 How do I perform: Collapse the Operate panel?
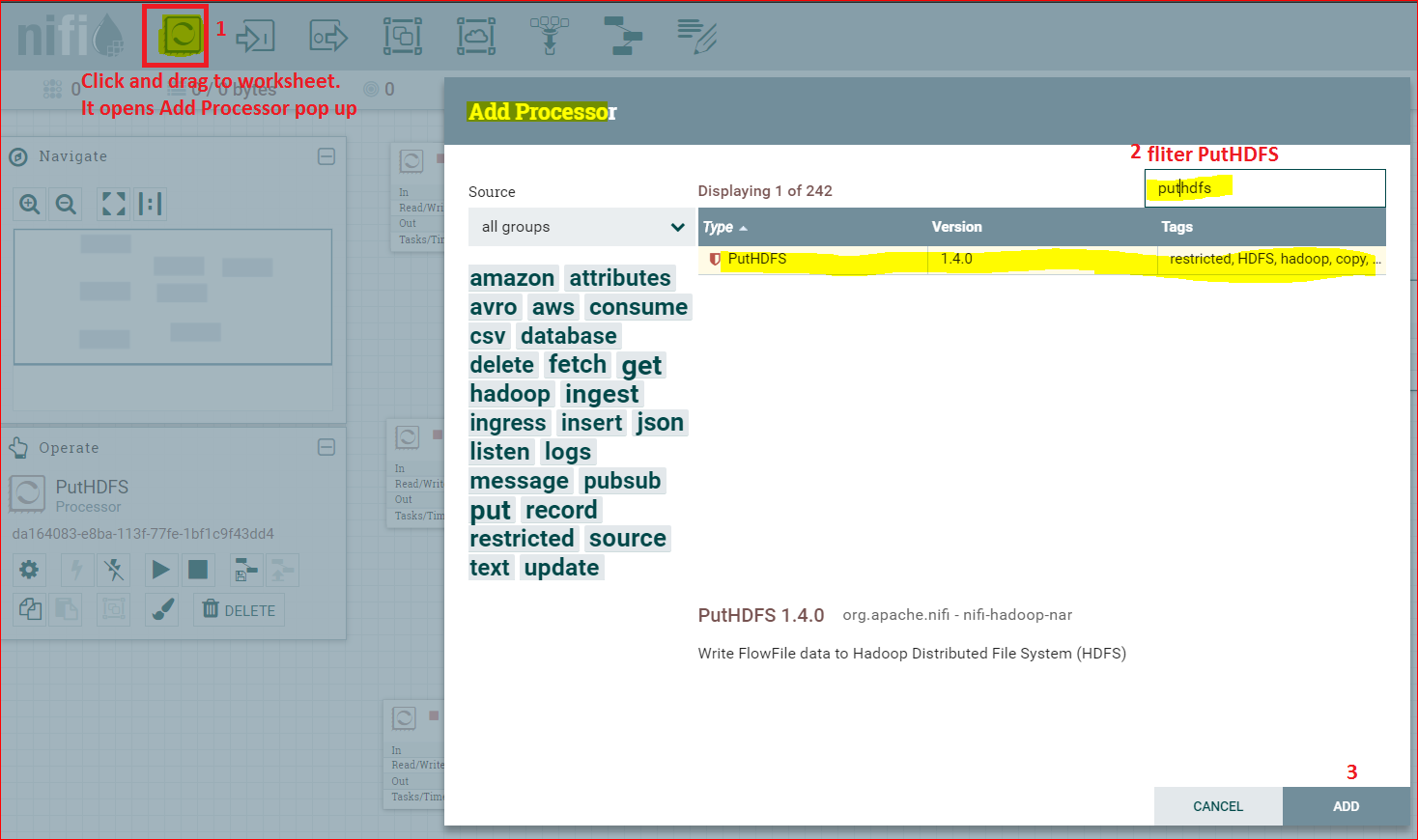point(326,447)
